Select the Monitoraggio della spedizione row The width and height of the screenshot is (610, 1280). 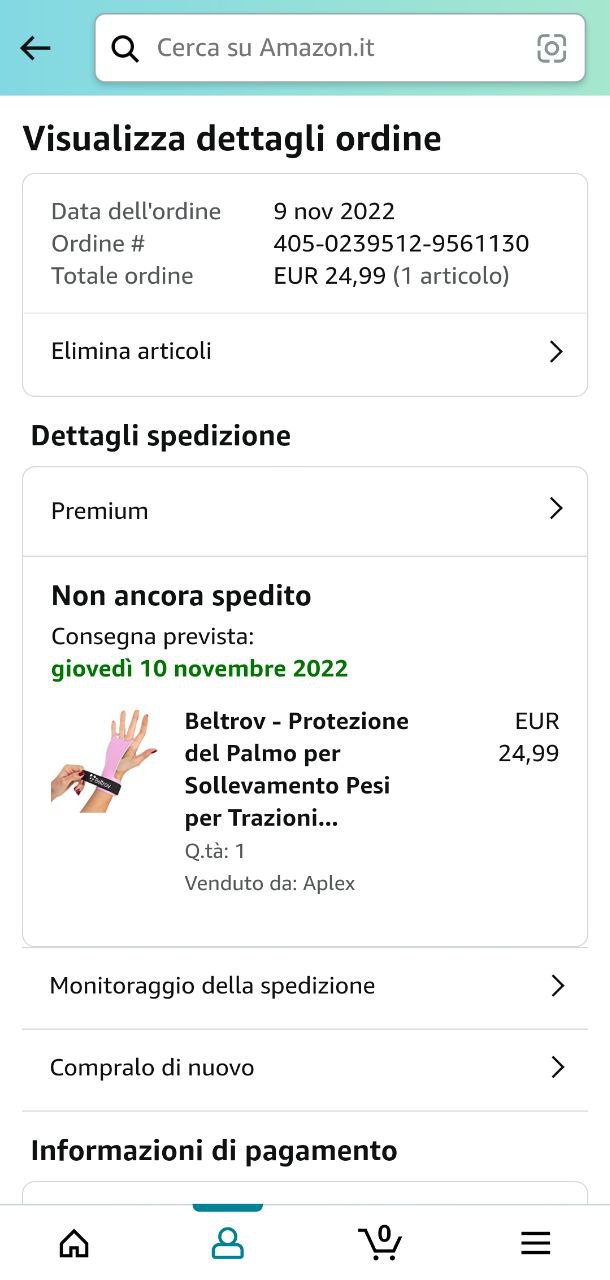pyautogui.click(x=305, y=986)
